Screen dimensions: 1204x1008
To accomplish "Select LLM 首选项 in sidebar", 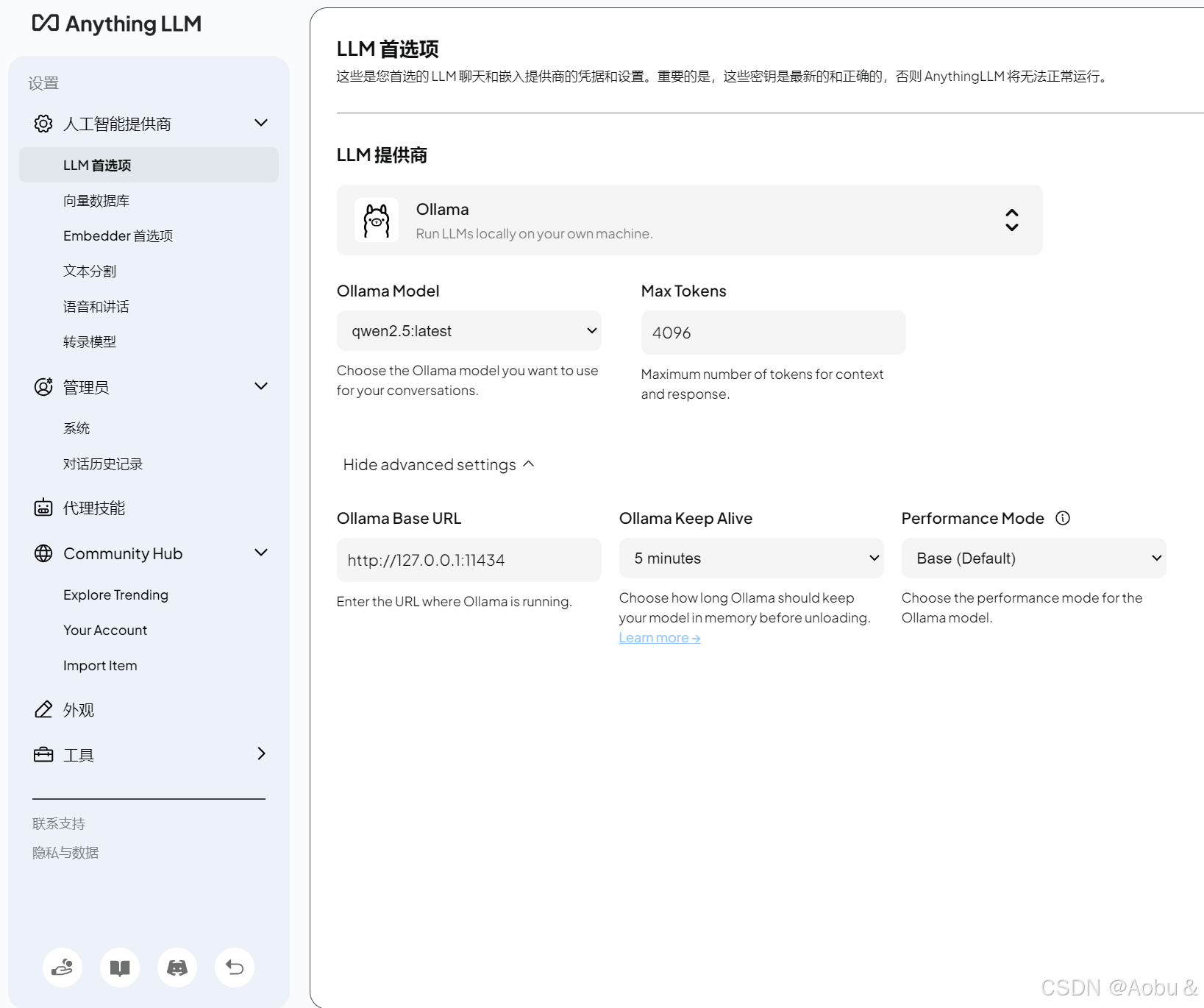I will [x=149, y=165].
